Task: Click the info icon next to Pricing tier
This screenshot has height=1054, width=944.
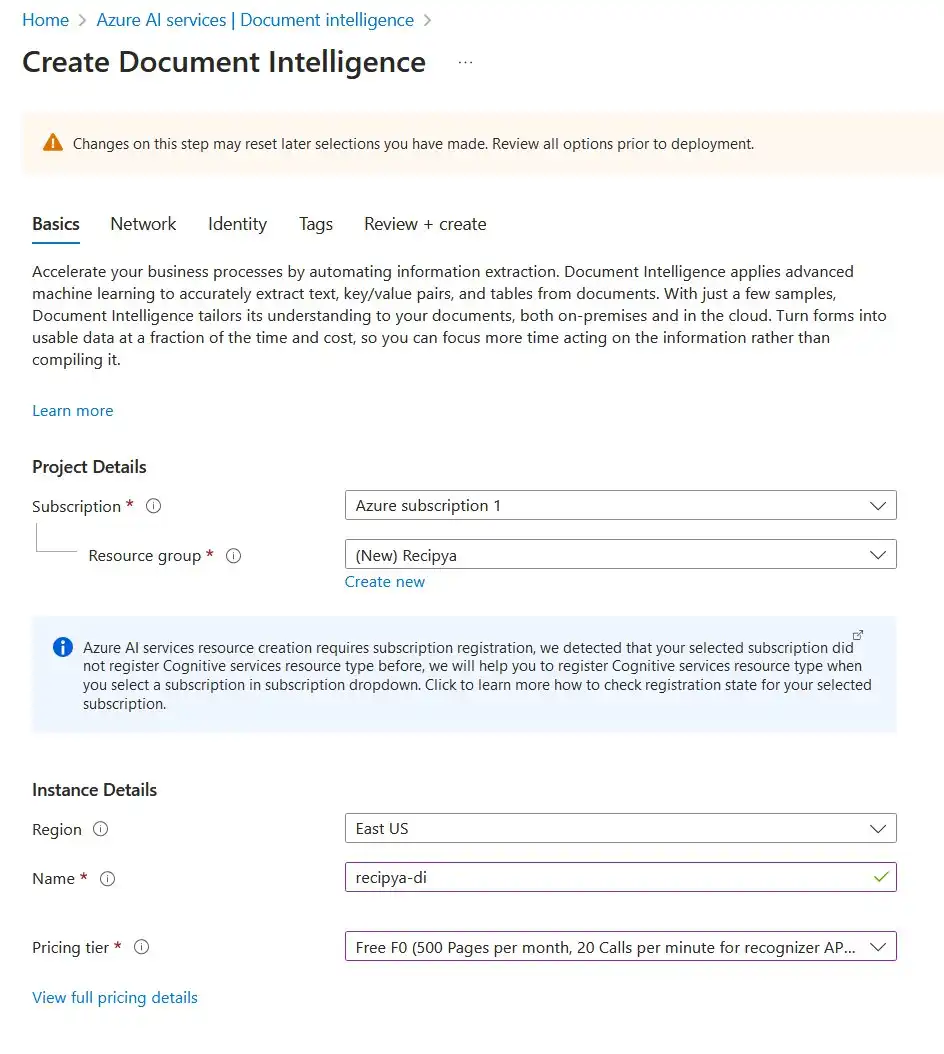Action: click(x=142, y=947)
